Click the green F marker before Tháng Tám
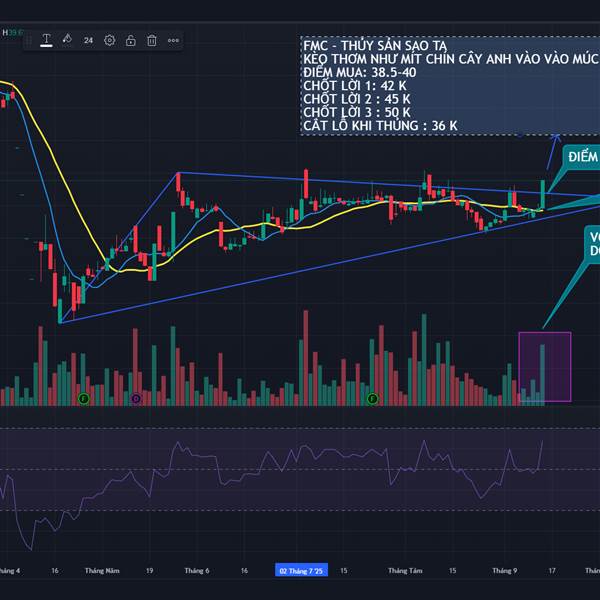Image resolution: width=600 pixels, height=600 pixels. pyautogui.click(x=372, y=399)
